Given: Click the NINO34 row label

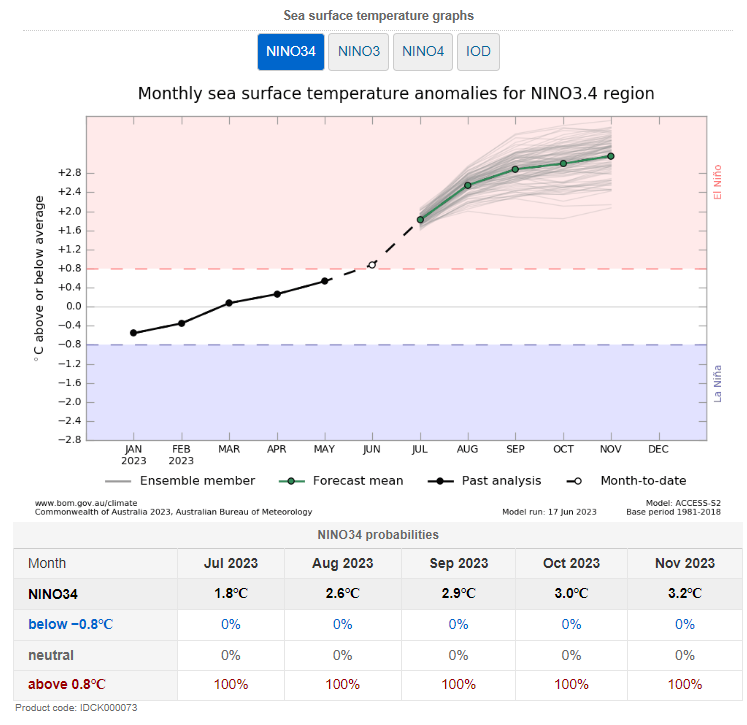Looking at the screenshot, I should [53, 594].
